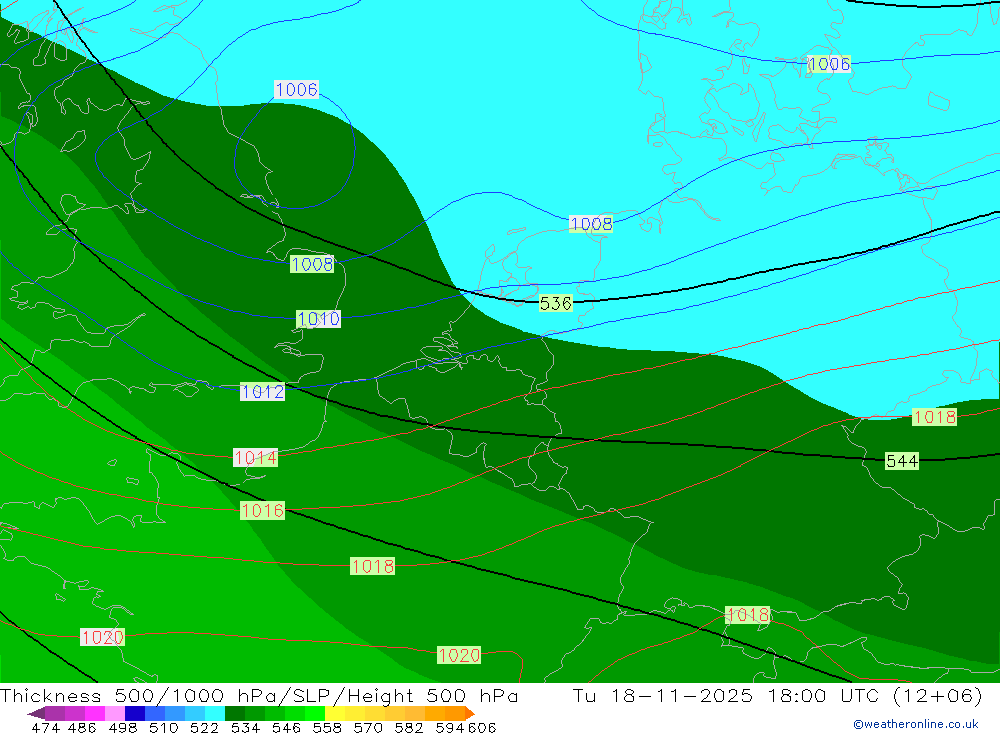
Task: Click the 570 legend value
Action: 367,727
